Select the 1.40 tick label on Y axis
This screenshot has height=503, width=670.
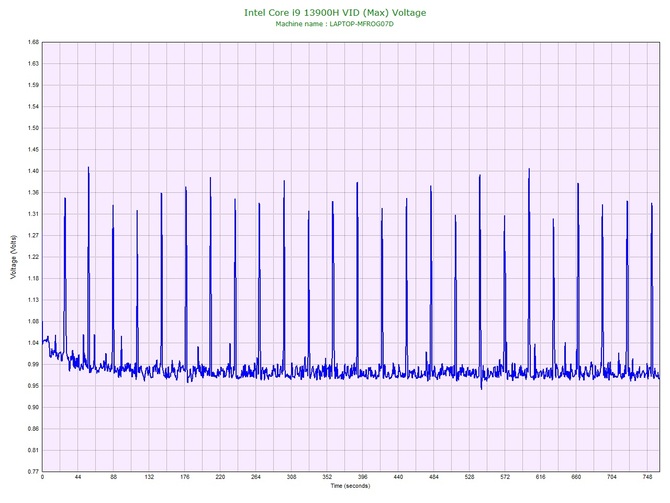coord(33,171)
